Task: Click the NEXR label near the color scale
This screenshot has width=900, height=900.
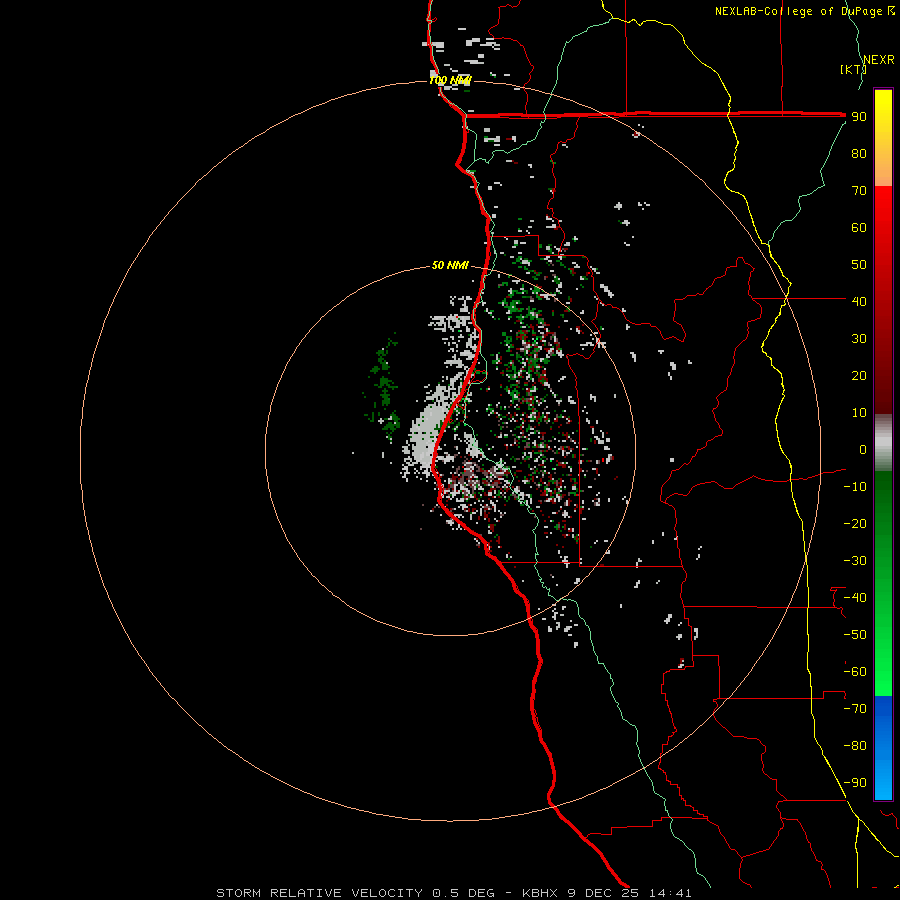Action: click(879, 60)
